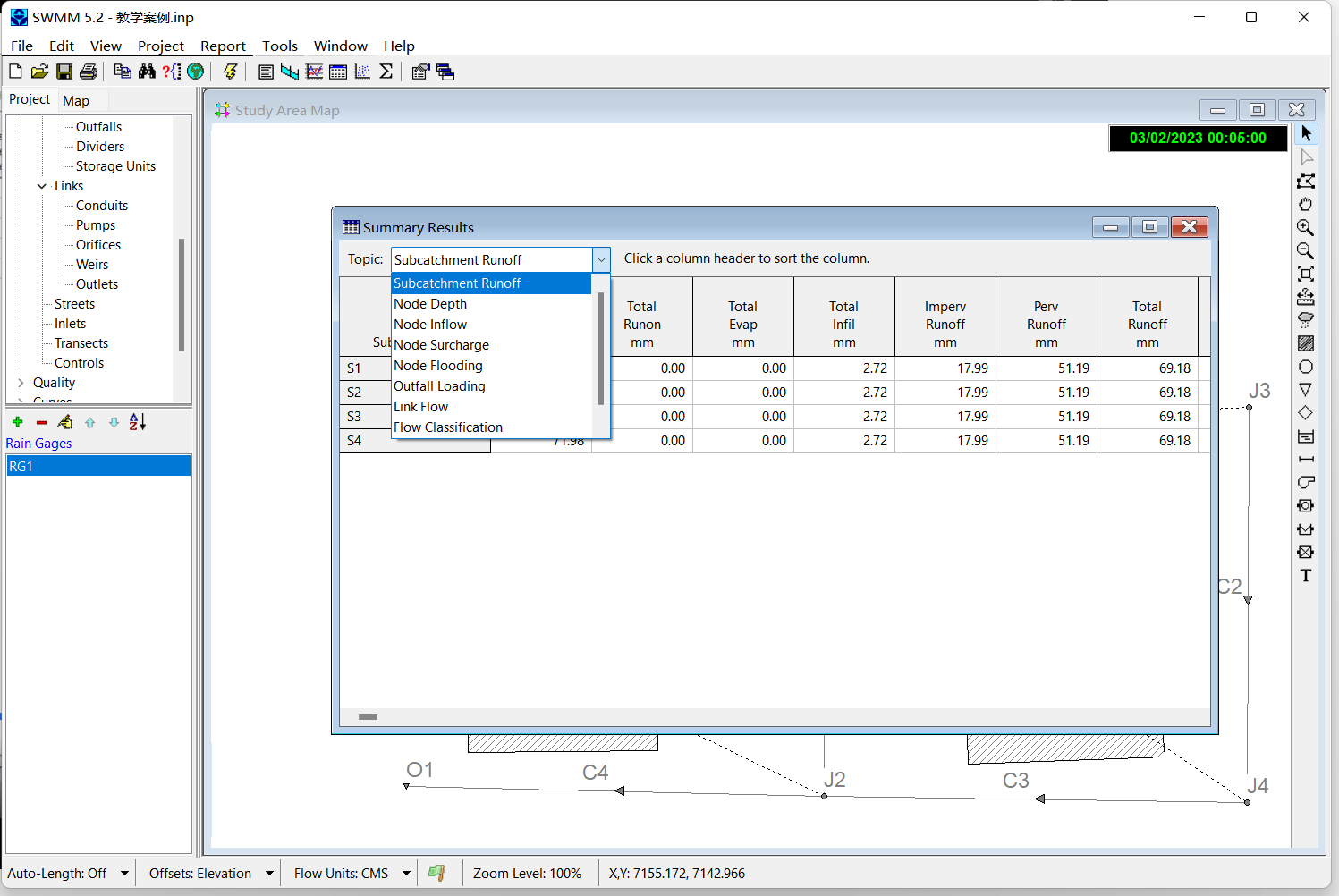Print using the printer toolbar icon

[88, 72]
